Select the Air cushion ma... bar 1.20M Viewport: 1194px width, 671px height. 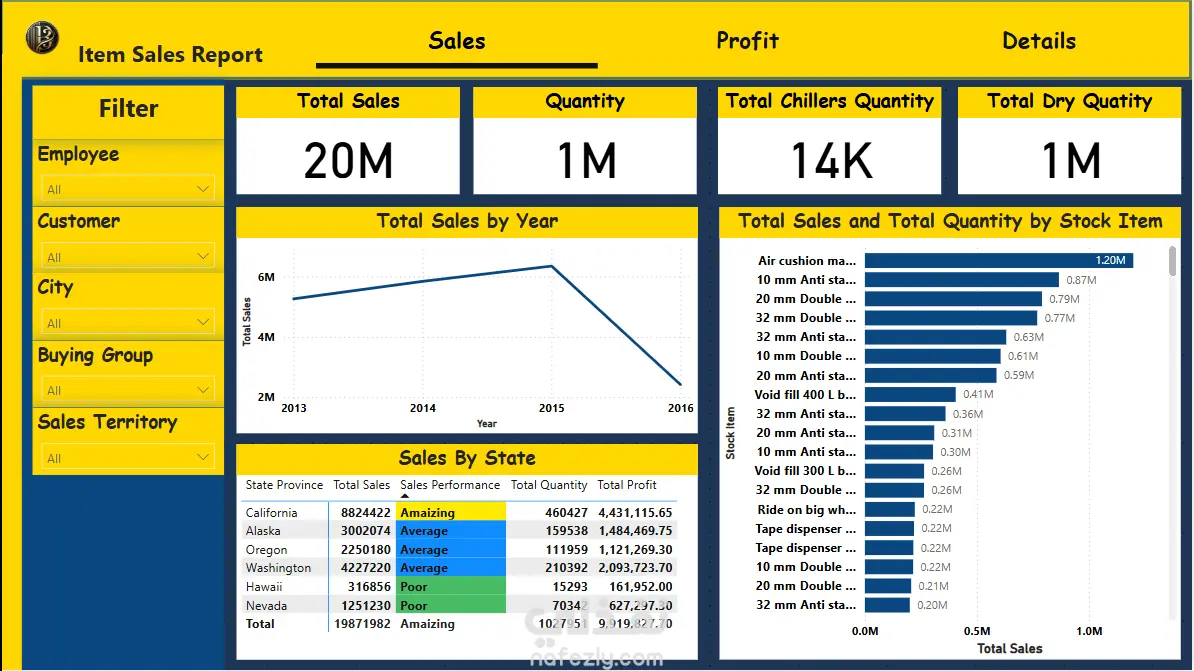point(999,260)
